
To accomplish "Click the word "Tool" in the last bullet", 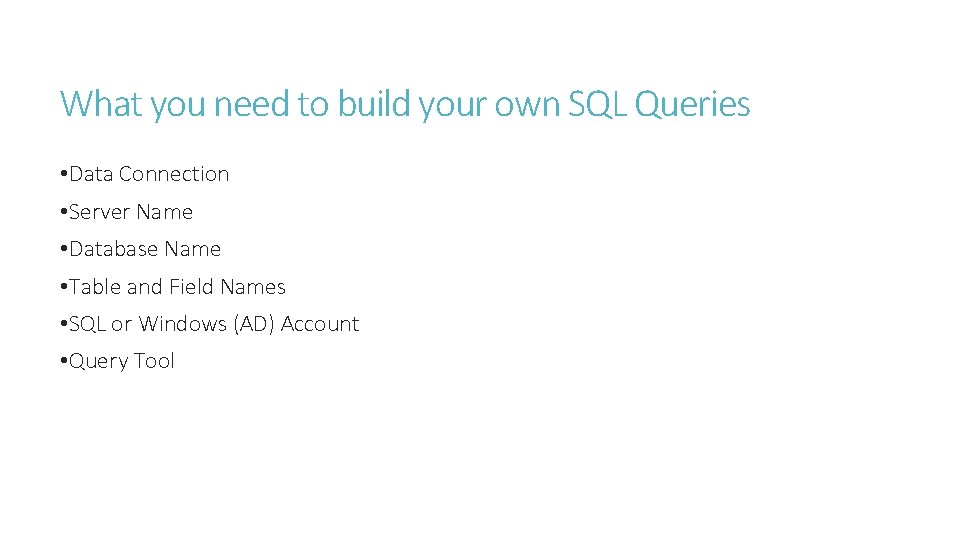I will 154,361.
